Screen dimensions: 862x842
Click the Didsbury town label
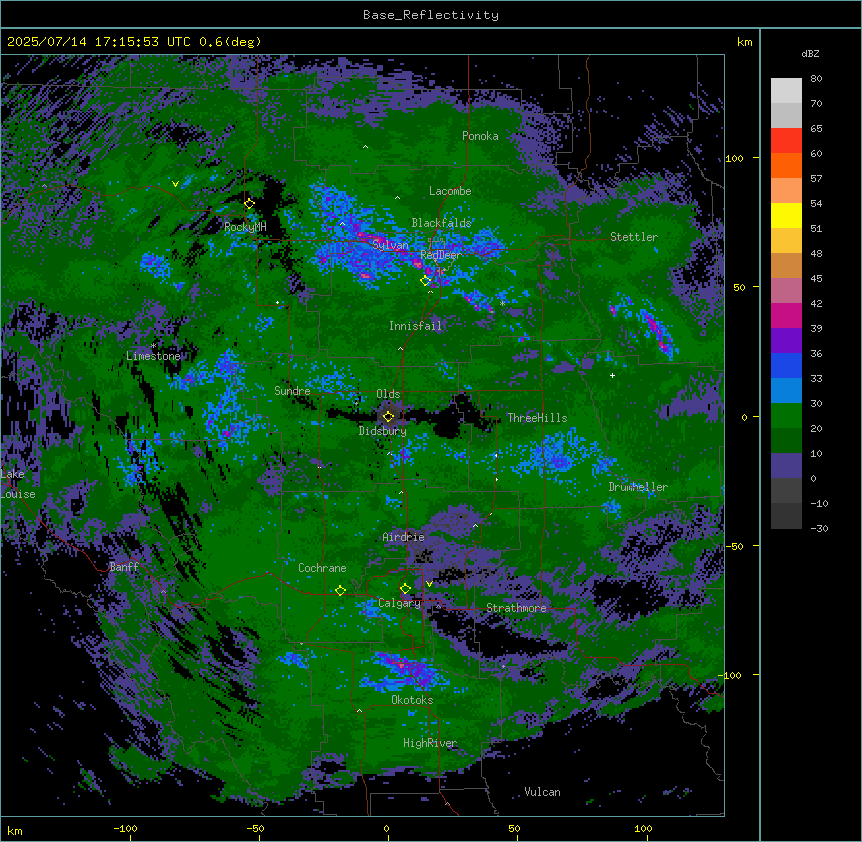(383, 431)
